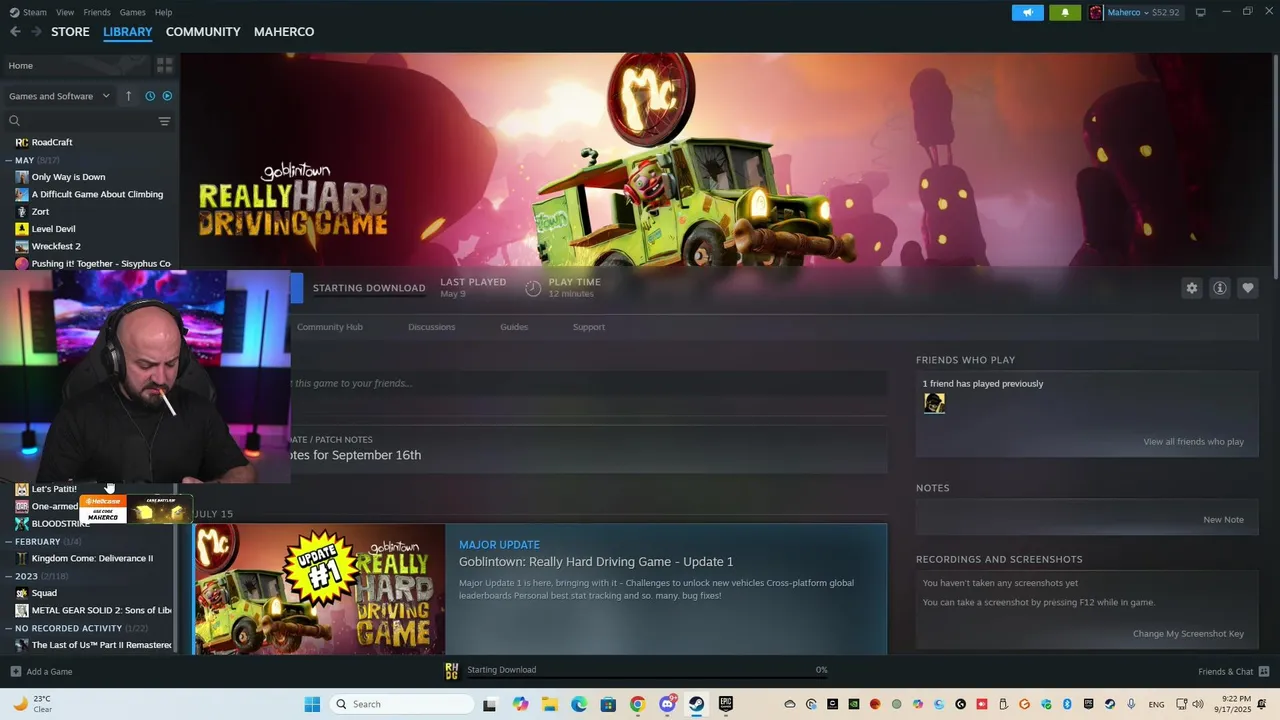This screenshot has height=720, width=1280.
Task: Create a New Note
Action: point(1223,520)
